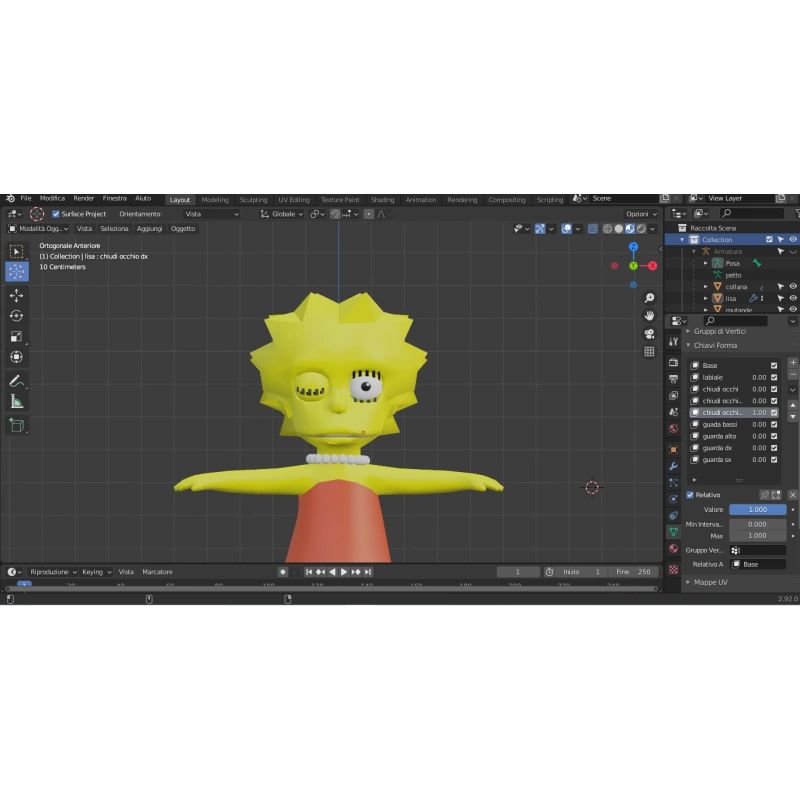Open the Output properties tab
This screenshot has height=800, width=800.
pos(673,379)
